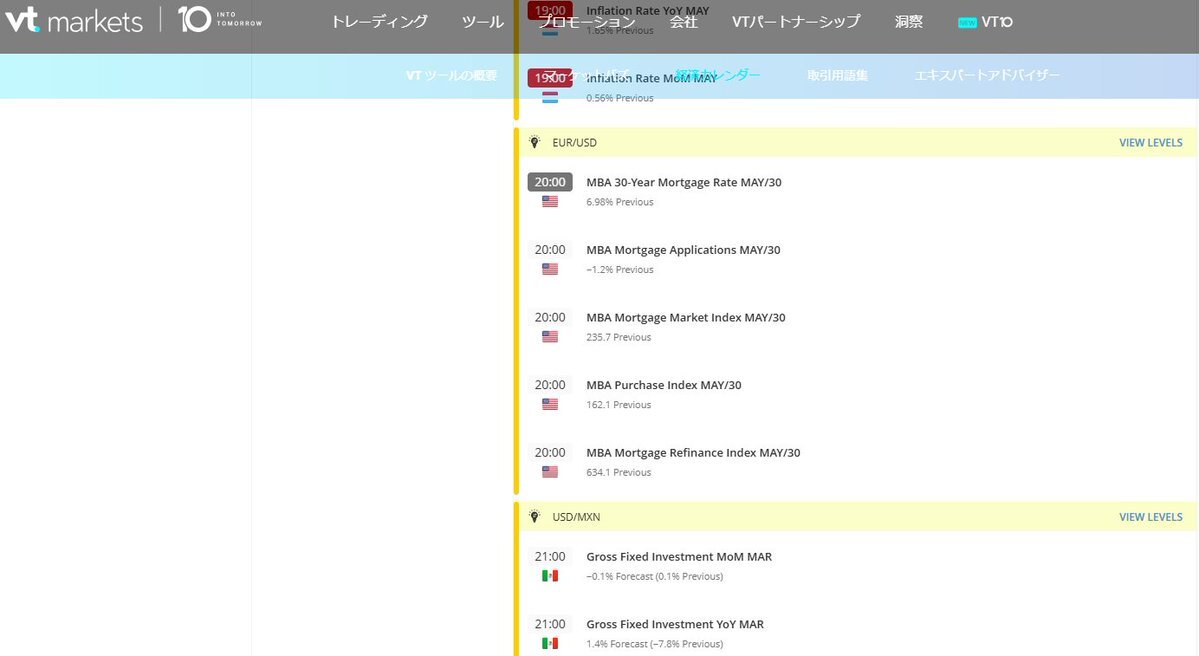This screenshot has width=1199, height=656.
Task: Switch to 経済カレンダー tab
Action: click(717, 75)
